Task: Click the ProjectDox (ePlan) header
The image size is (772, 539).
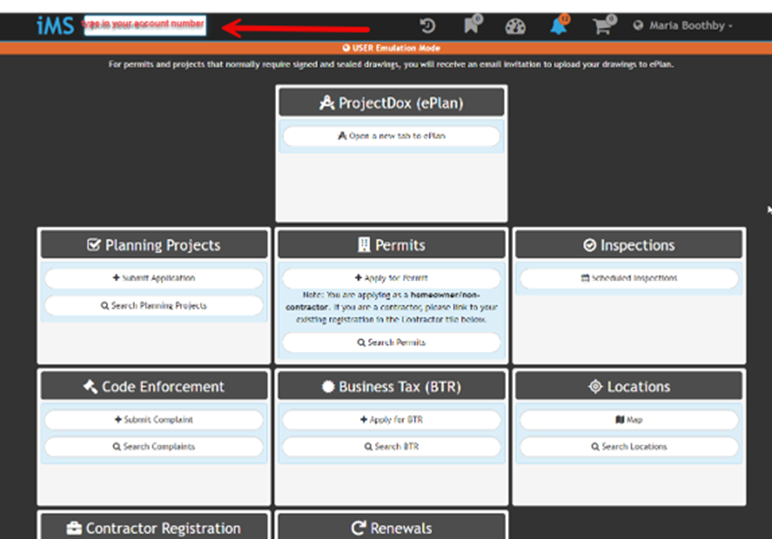Action: tap(391, 103)
